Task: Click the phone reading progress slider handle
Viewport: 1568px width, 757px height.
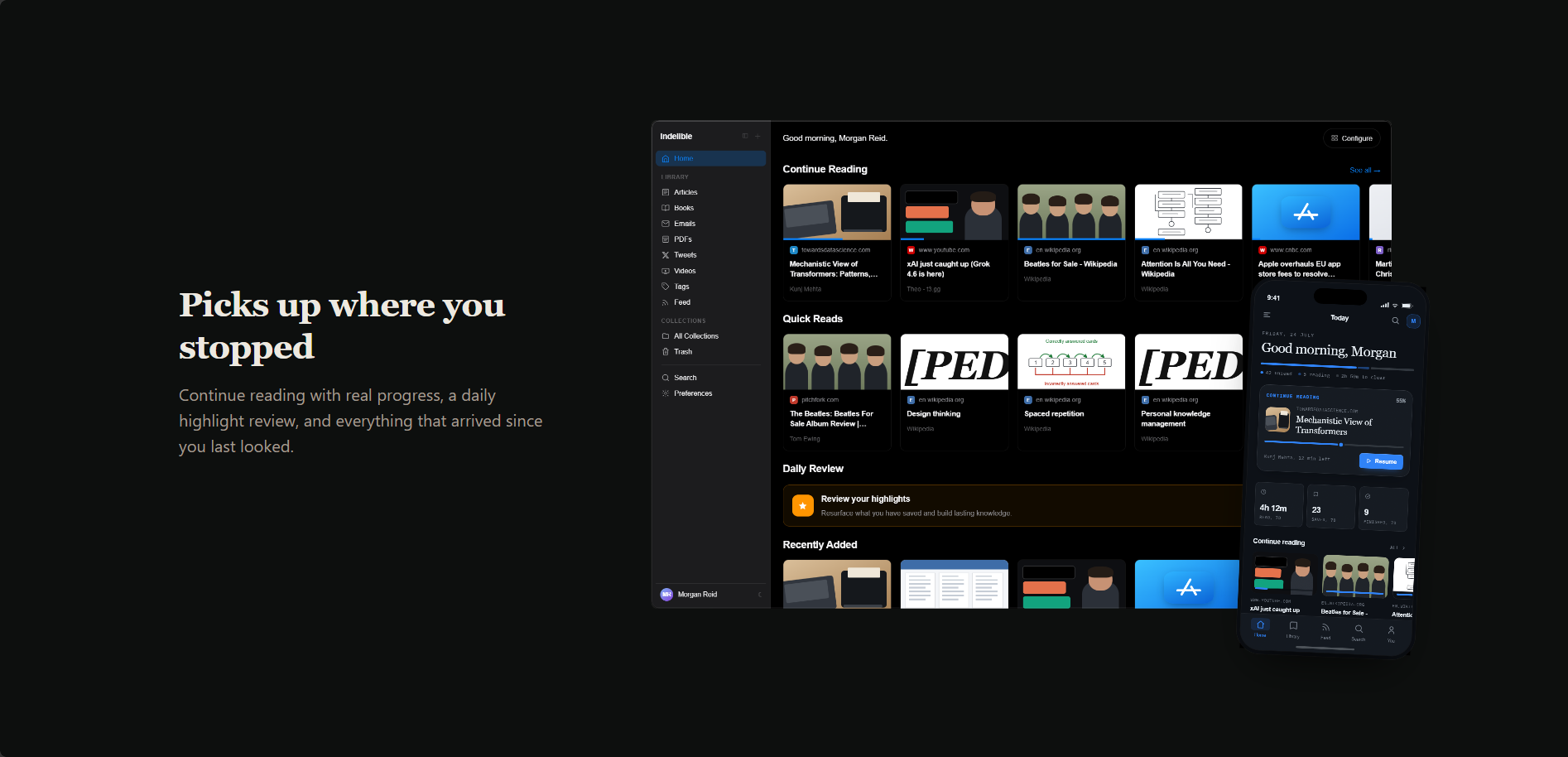Action: (x=1341, y=445)
